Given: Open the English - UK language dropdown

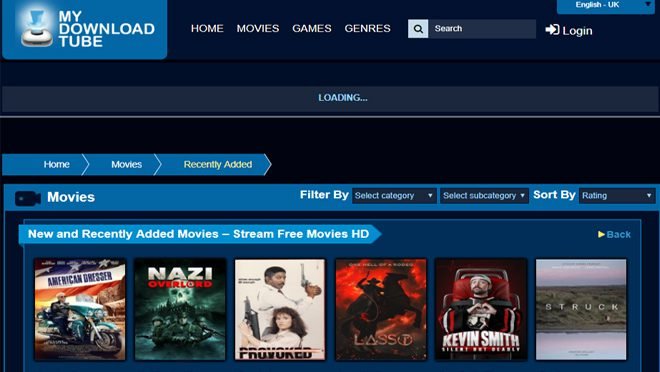Looking at the screenshot, I should (x=605, y=6).
